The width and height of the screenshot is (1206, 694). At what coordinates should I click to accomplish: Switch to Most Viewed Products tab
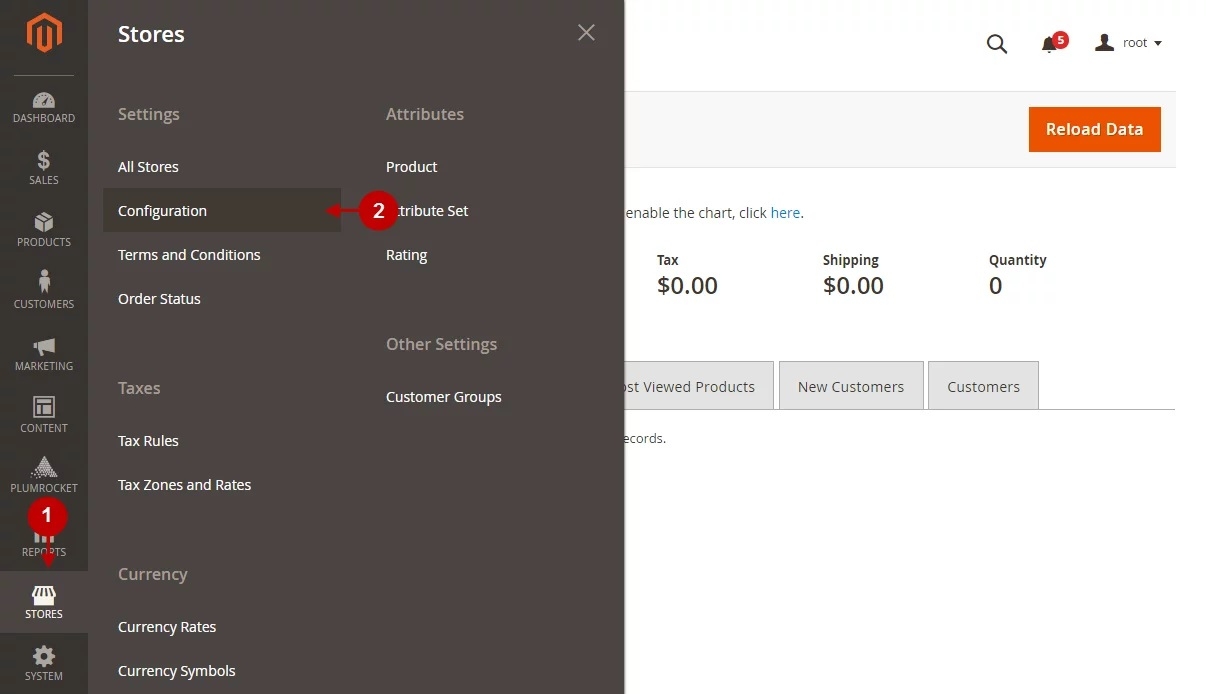tap(698, 386)
